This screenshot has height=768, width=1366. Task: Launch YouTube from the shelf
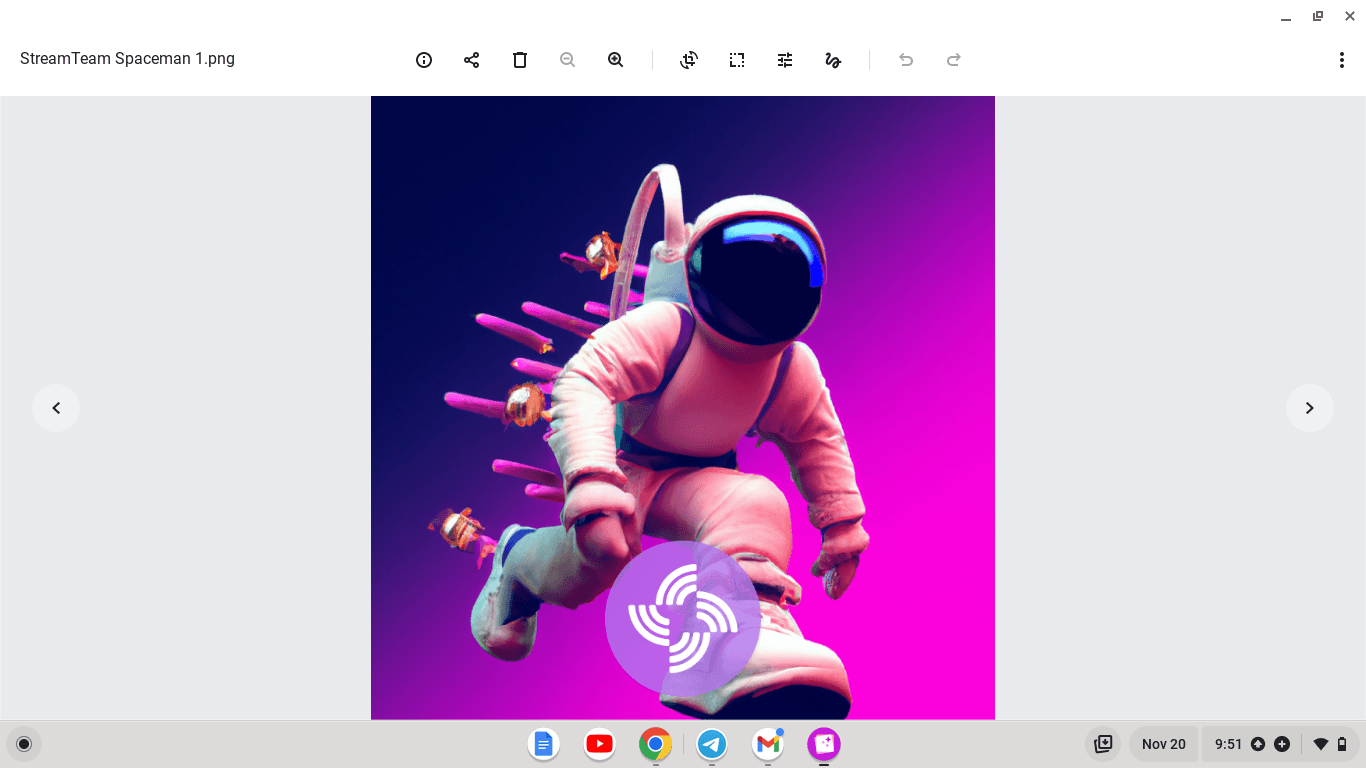(600, 744)
